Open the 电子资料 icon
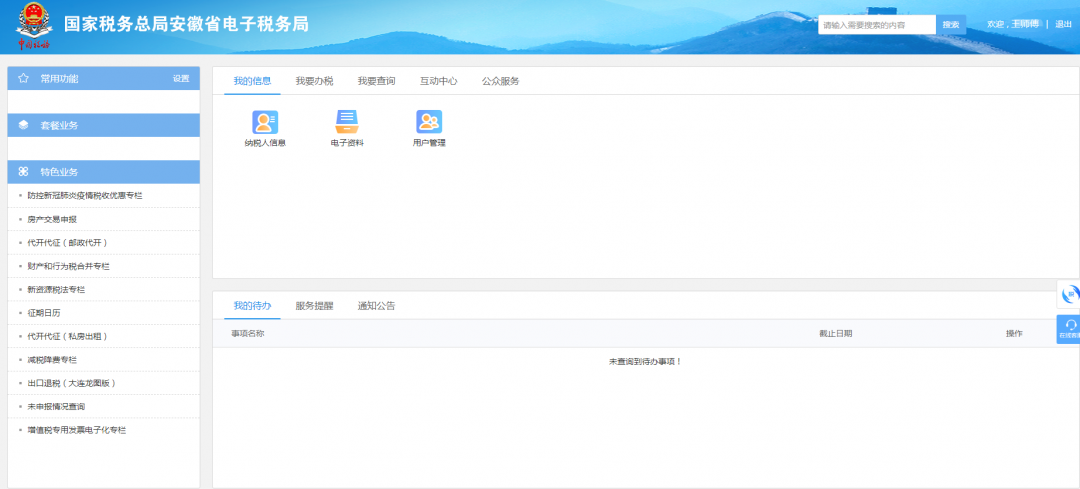The height and width of the screenshot is (489, 1080). (x=346, y=122)
